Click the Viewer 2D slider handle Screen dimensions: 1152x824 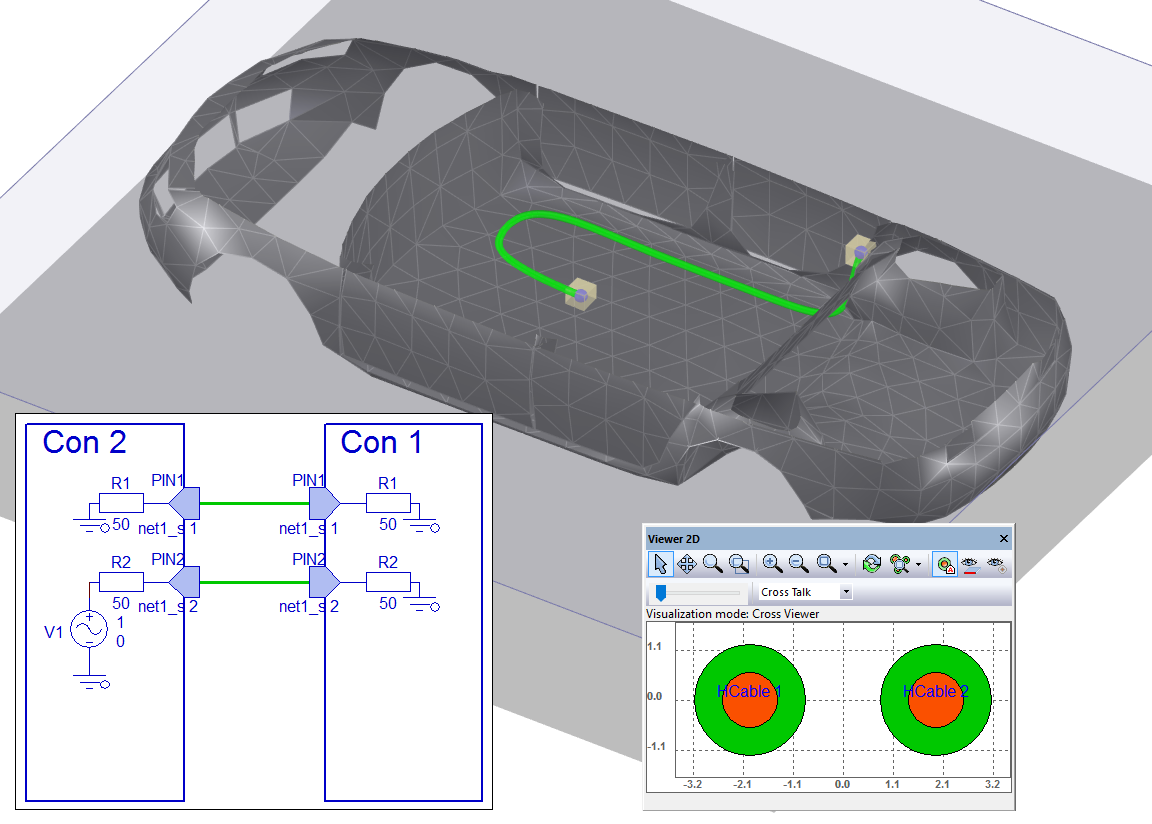pyautogui.click(x=661, y=592)
